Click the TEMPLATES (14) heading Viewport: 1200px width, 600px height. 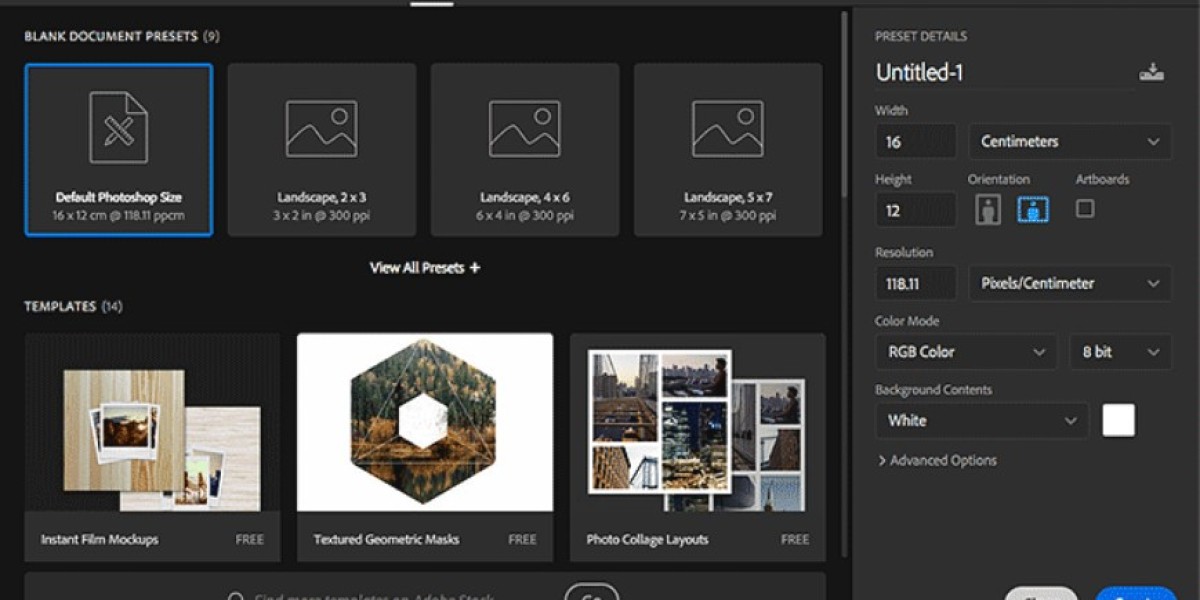tap(73, 307)
